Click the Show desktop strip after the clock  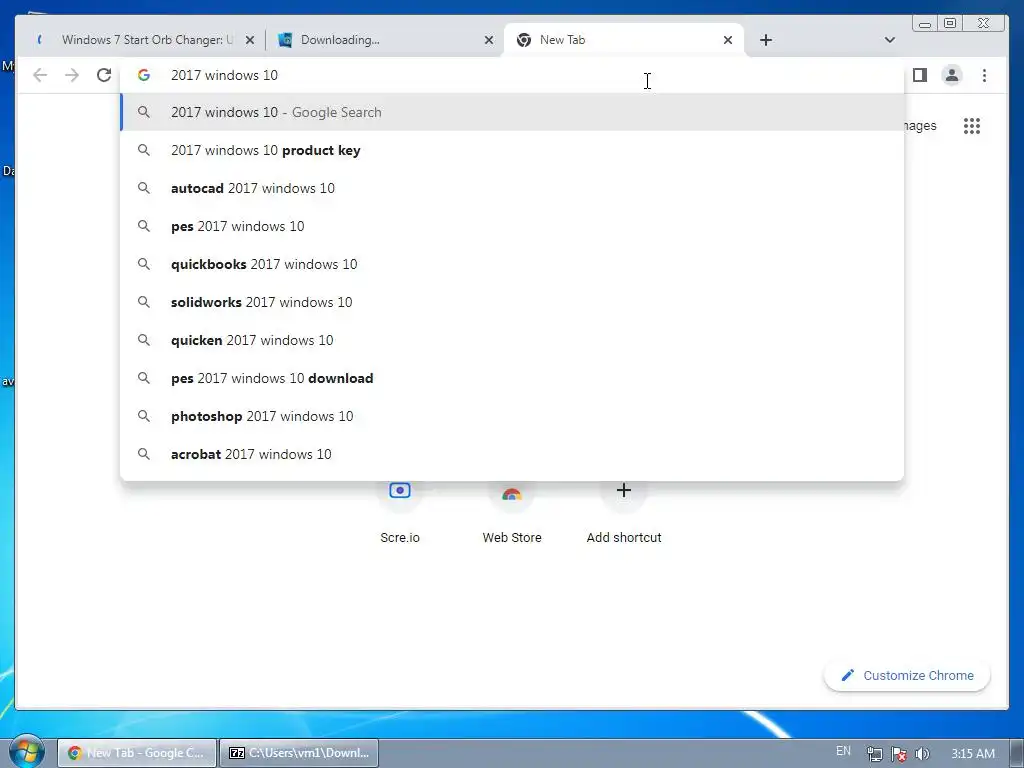point(1016,753)
